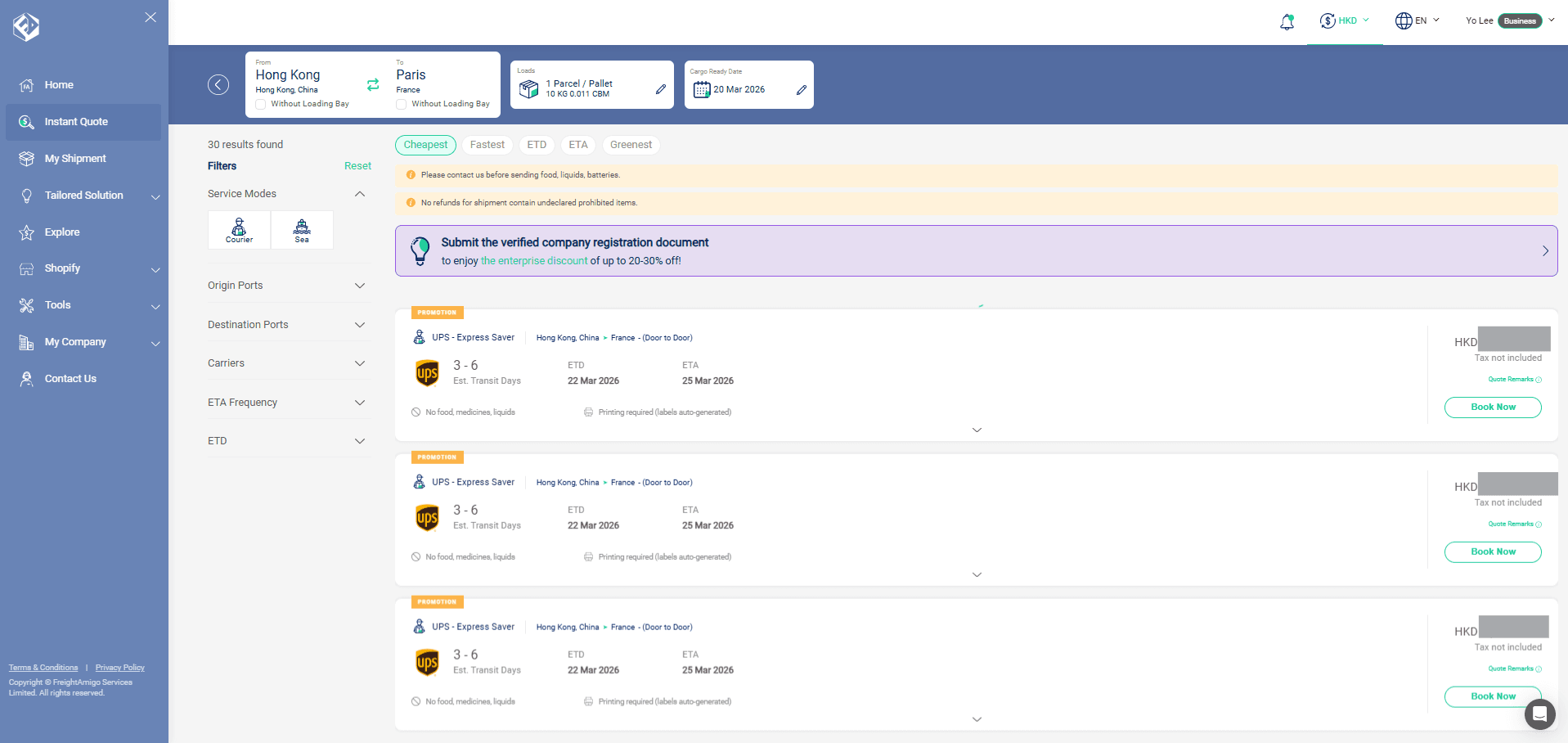Click the pencil icon to edit Loads
Screen dimensions: 1568x743
pyautogui.click(x=661, y=89)
